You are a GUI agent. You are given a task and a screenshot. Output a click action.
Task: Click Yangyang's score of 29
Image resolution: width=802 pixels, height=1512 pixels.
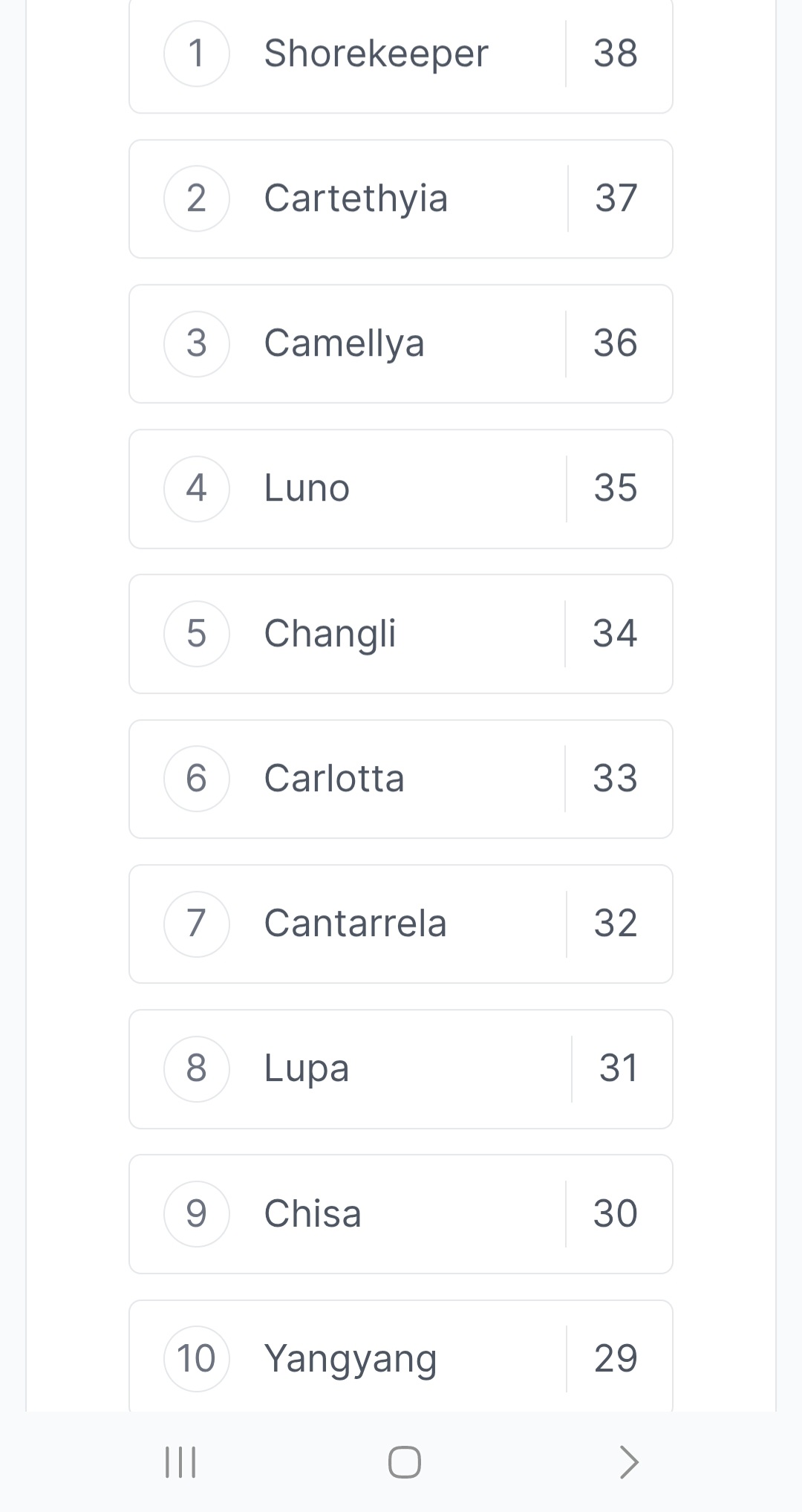pyautogui.click(x=616, y=1359)
